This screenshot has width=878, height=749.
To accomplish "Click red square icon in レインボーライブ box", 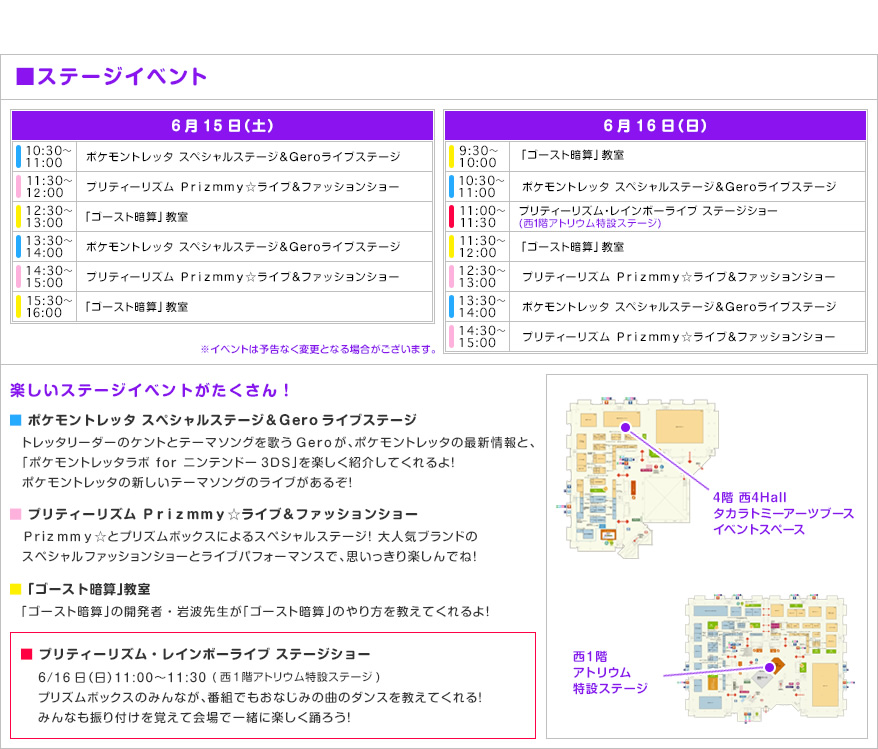I will pyautogui.click(x=26, y=655).
